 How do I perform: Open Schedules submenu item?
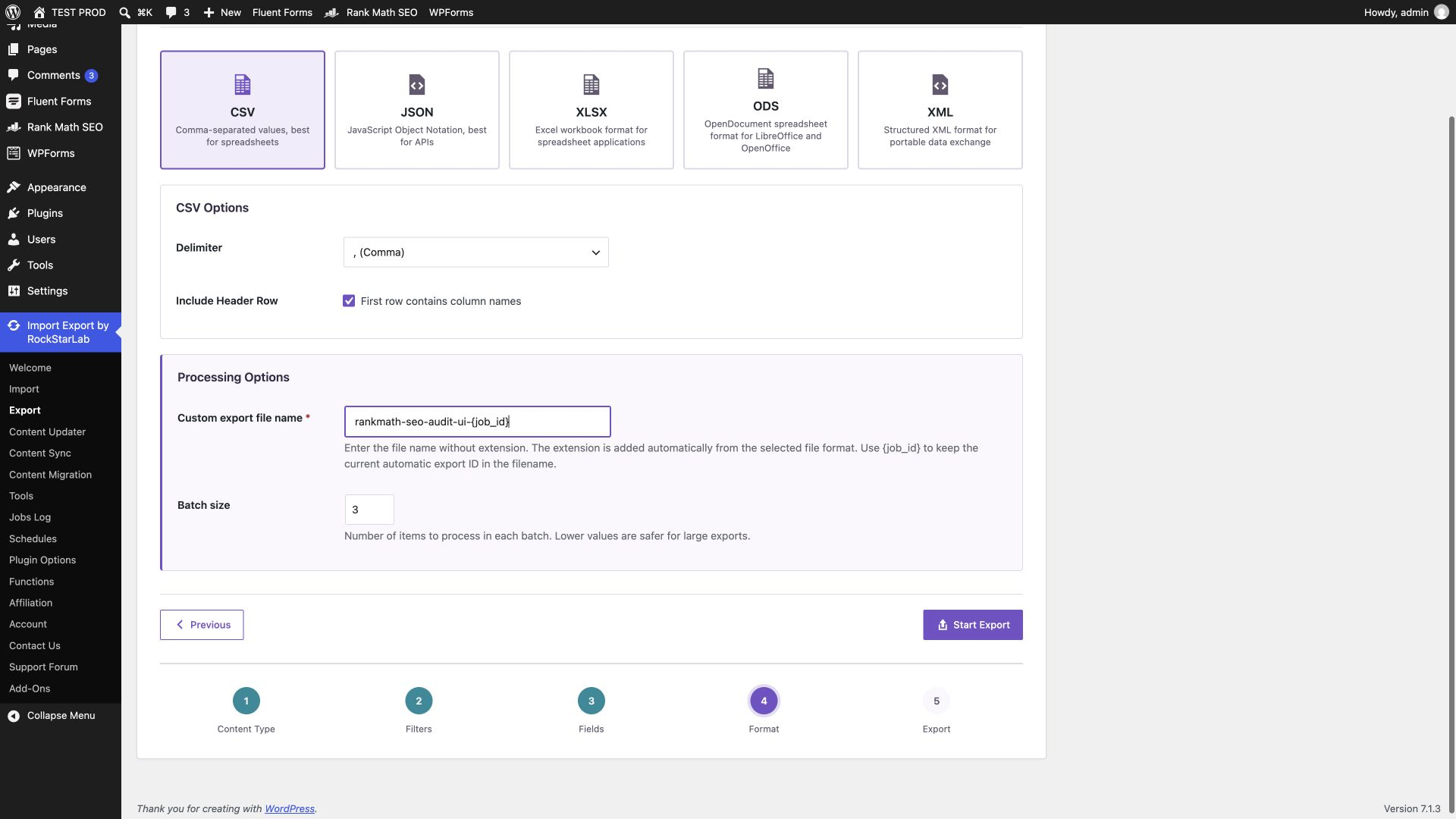[x=33, y=538]
